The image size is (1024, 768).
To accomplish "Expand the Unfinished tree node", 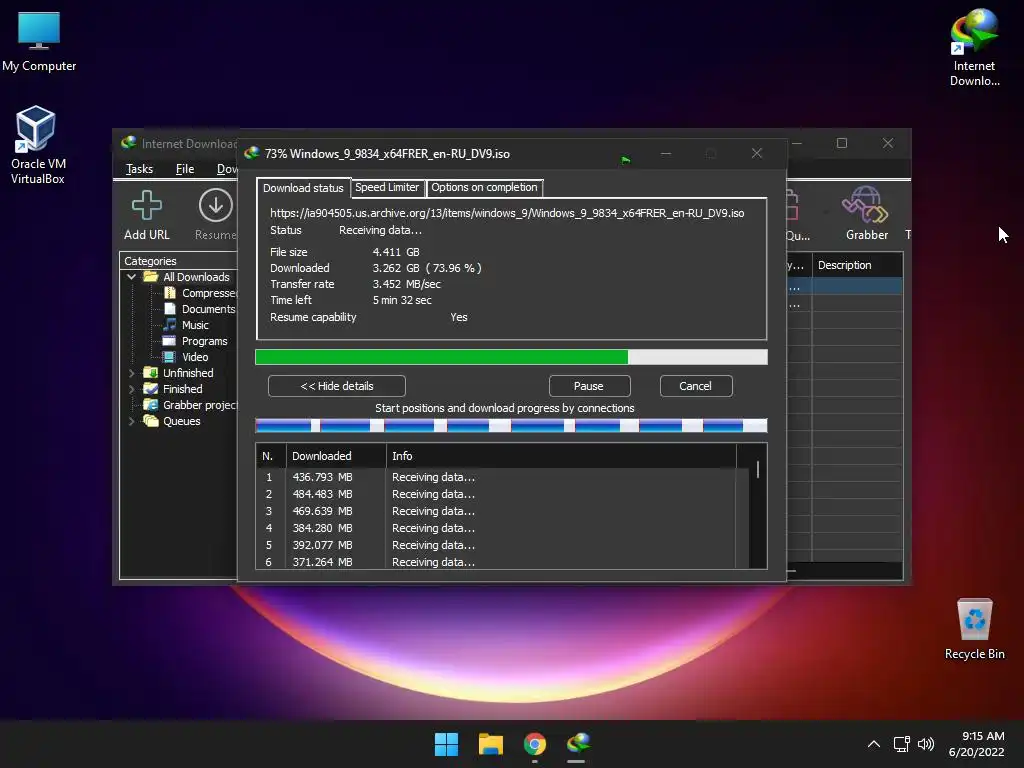I will [x=131, y=373].
